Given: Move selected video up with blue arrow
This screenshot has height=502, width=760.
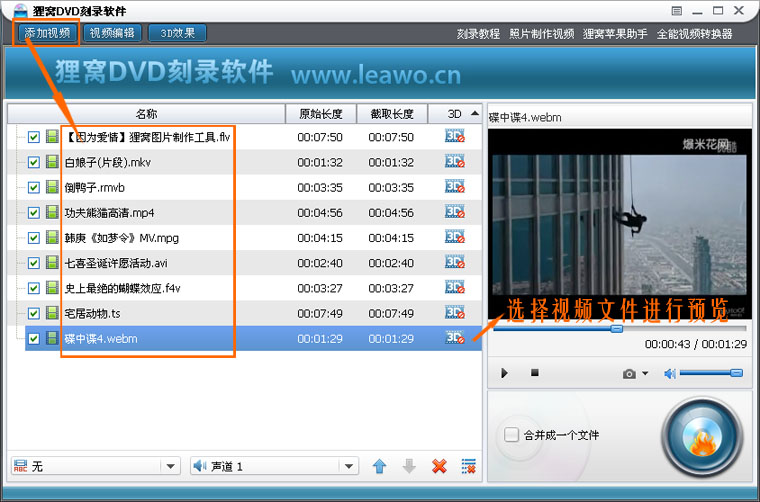Looking at the screenshot, I should [x=380, y=466].
